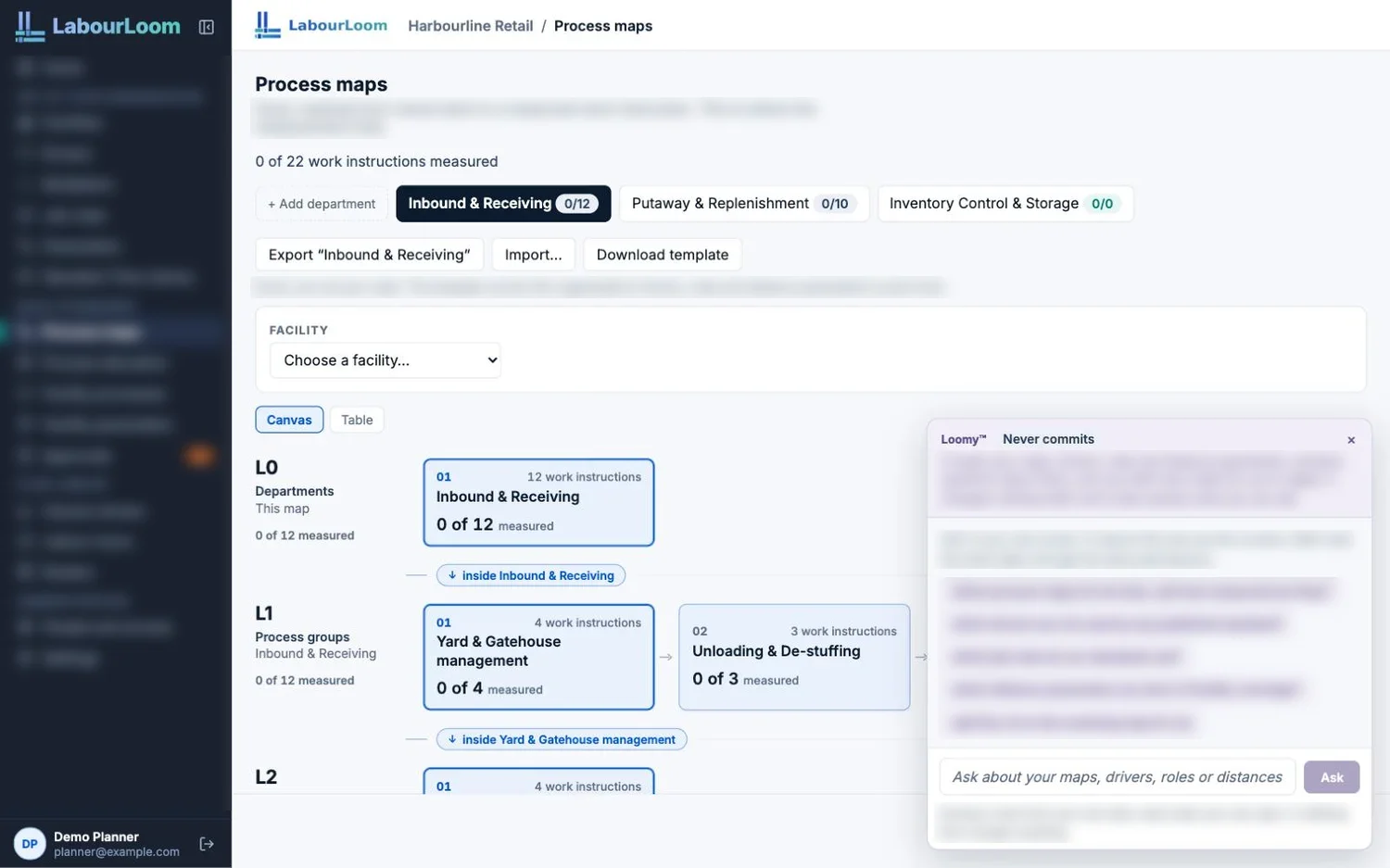Click the LabourLoom logo in the top breadcrumb bar

322,25
